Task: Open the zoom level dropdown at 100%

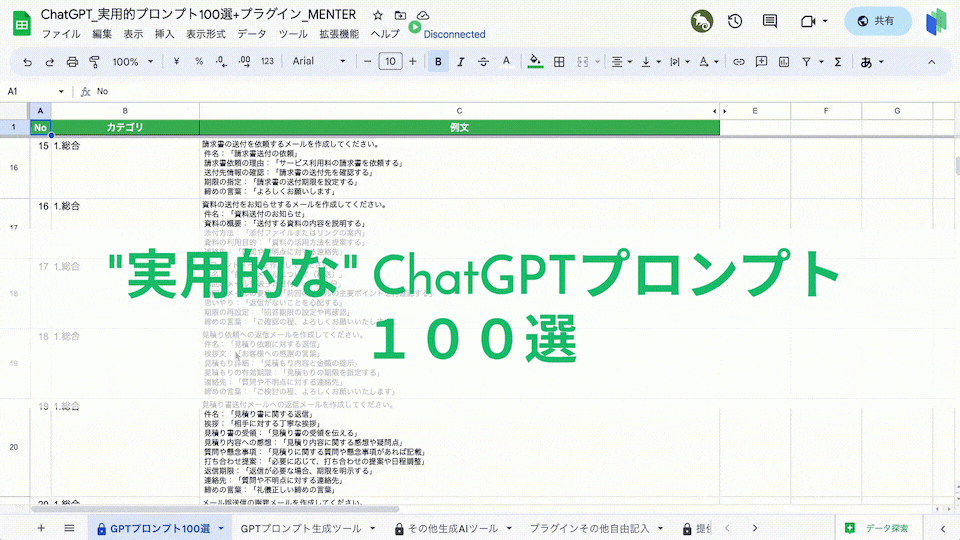Action: [132, 62]
